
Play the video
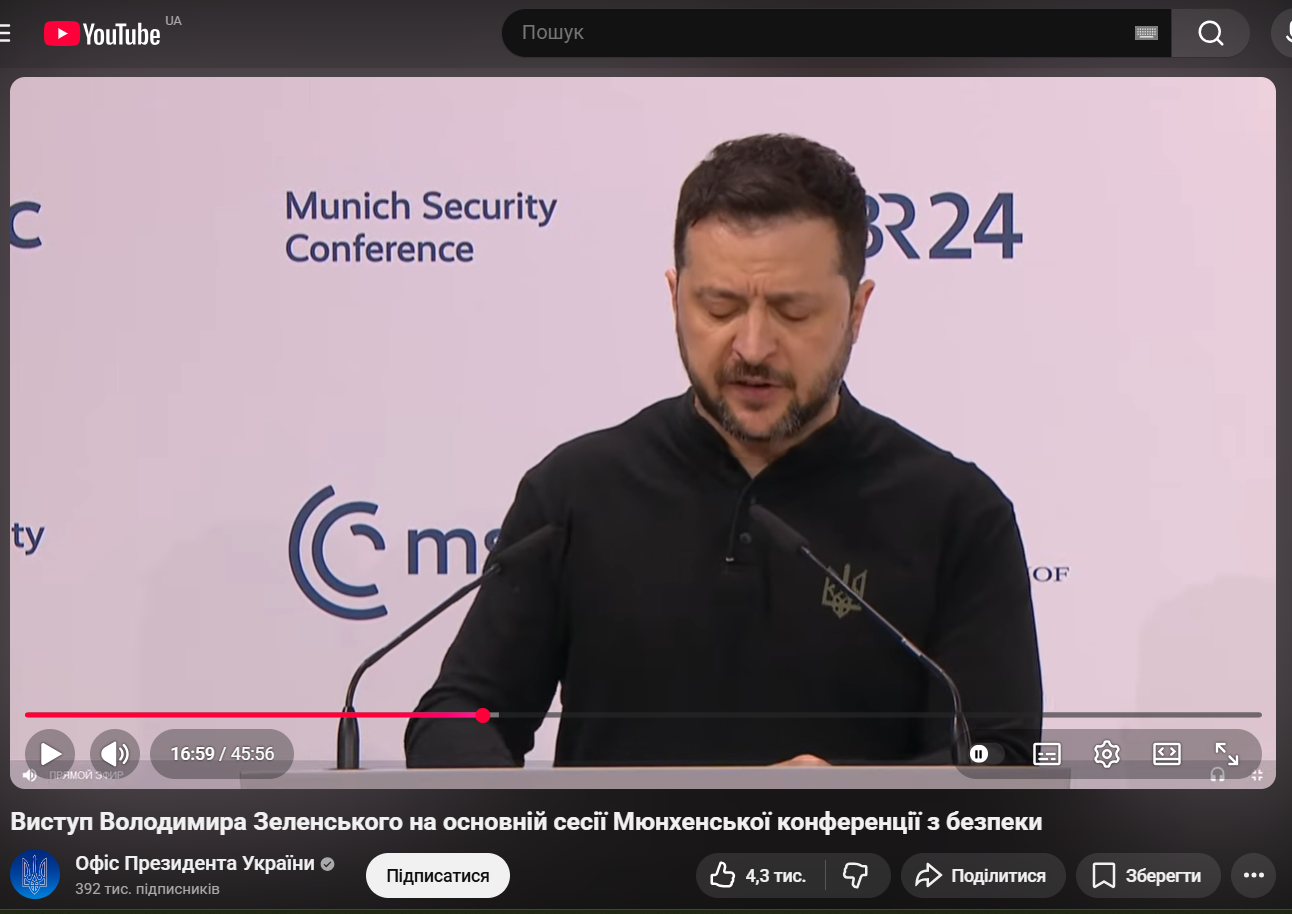click(50, 754)
